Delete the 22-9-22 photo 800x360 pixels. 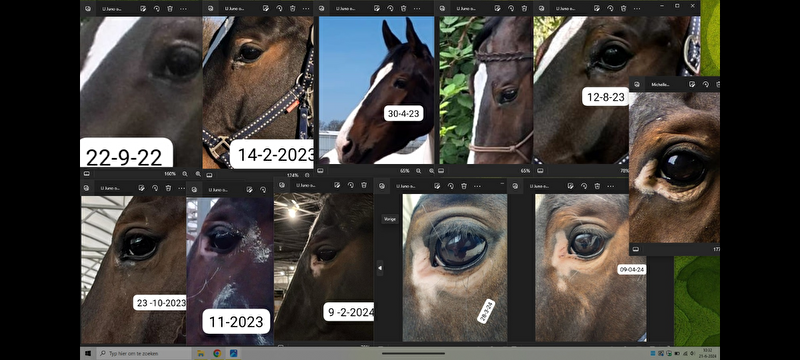coord(170,9)
